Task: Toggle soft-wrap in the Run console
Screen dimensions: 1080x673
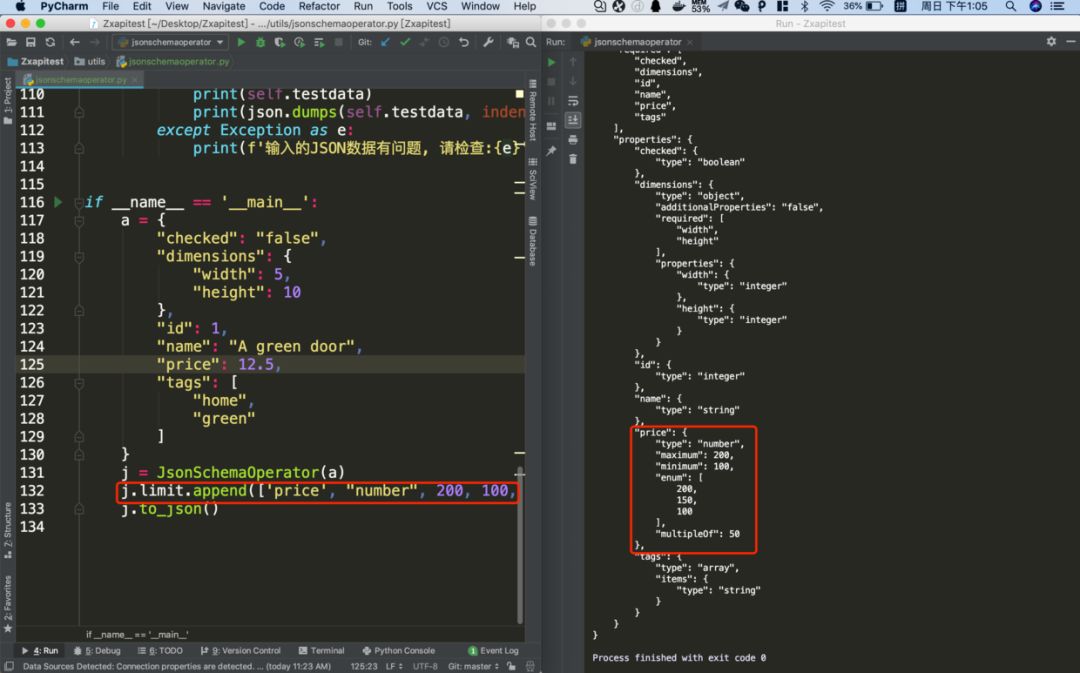Action: [x=573, y=101]
